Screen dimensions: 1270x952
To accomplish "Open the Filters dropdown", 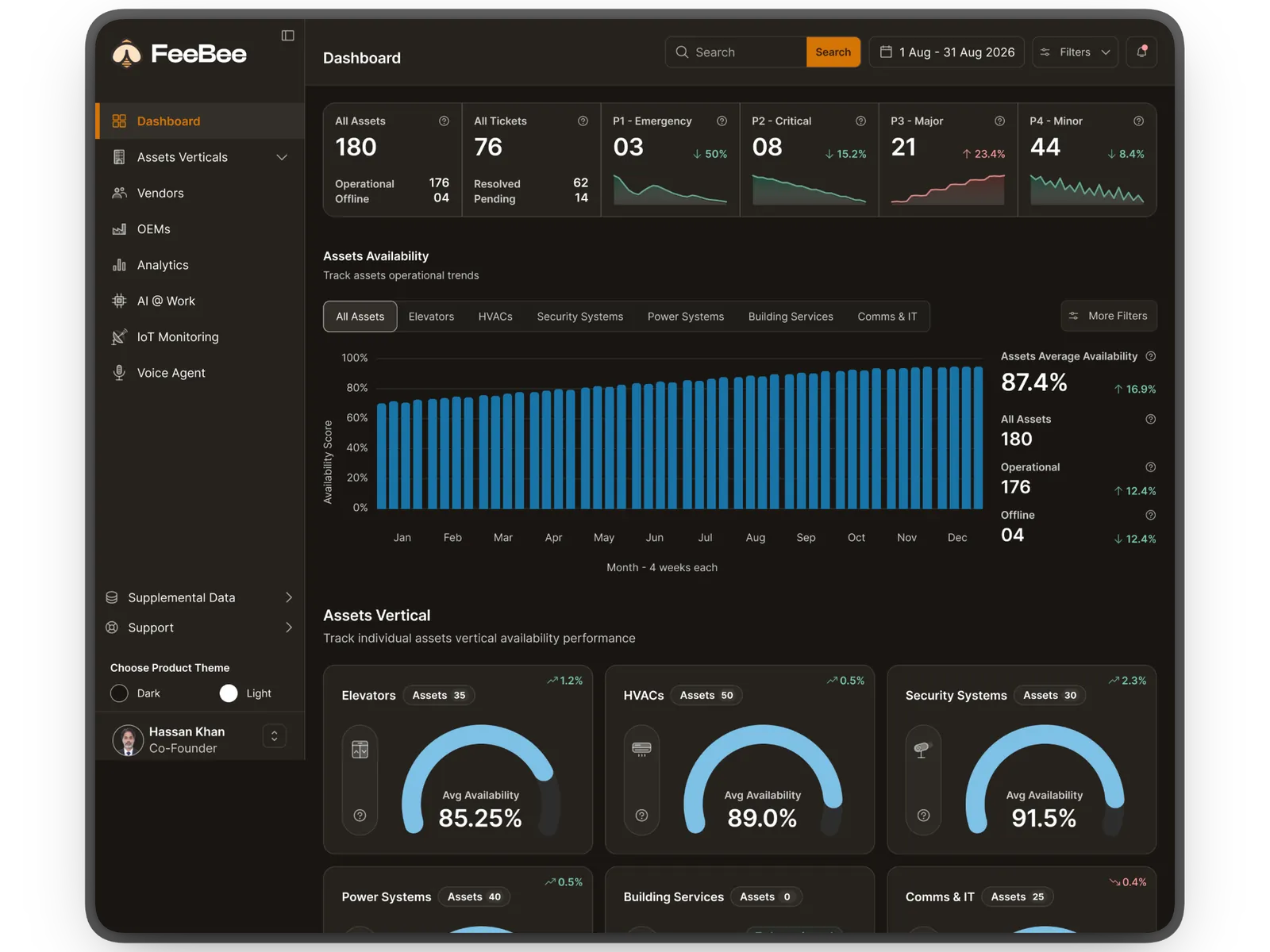I will [1075, 52].
